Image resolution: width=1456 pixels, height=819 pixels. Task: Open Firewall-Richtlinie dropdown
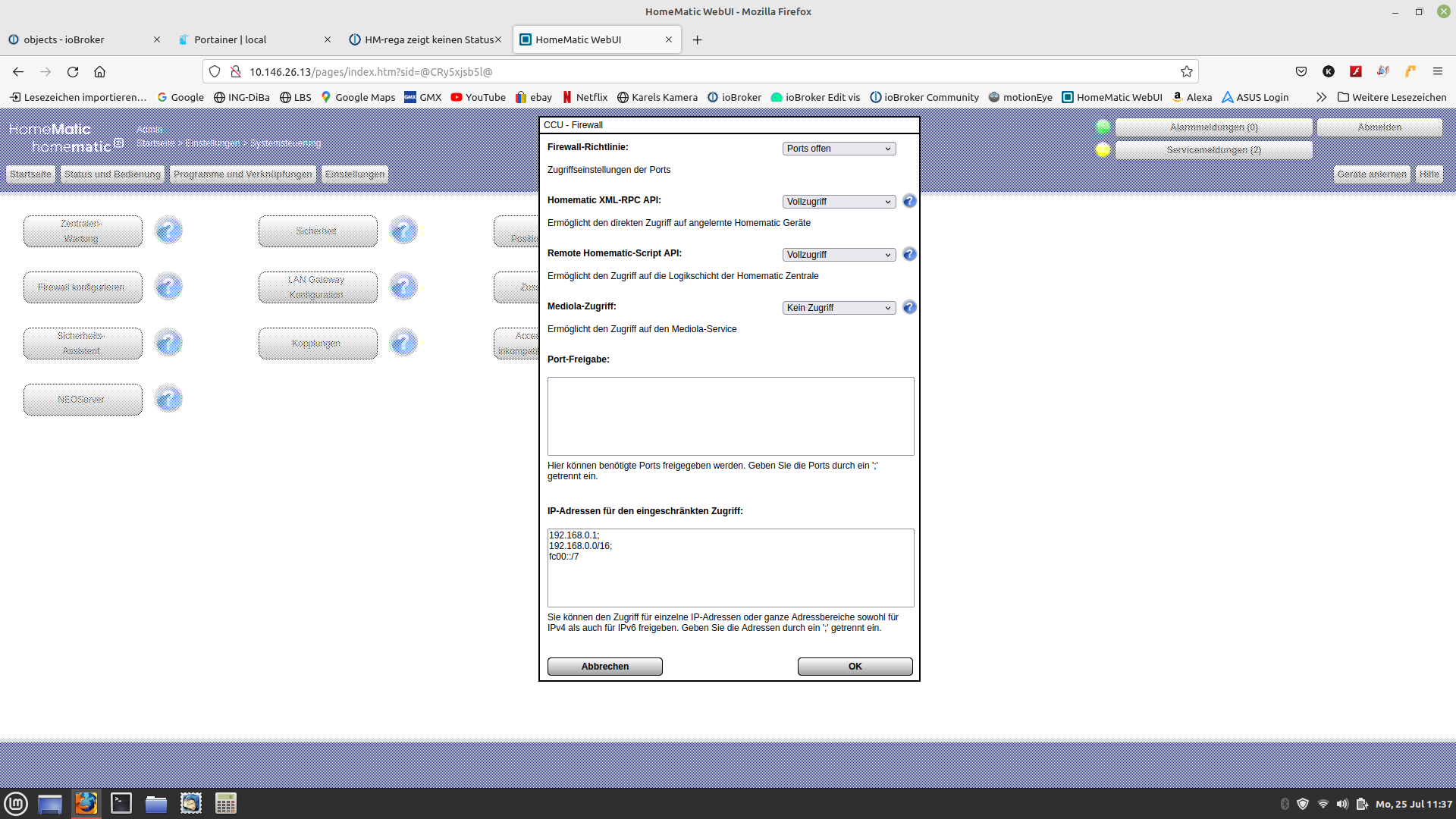(839, 149)
